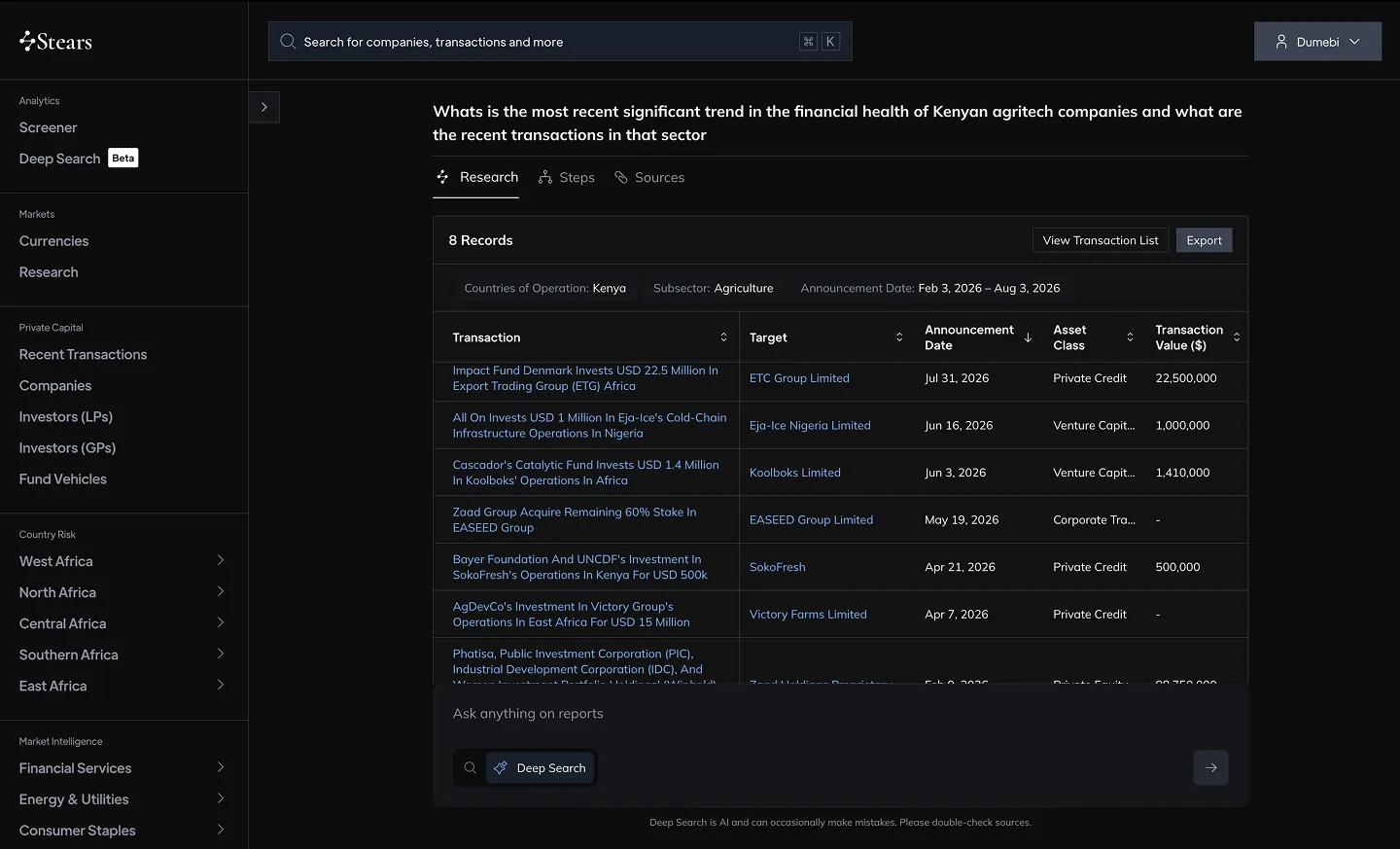Sort by Announcement Date down arrow
The height and width of the screenshot is (849, 1400).
pos(1028,337)
